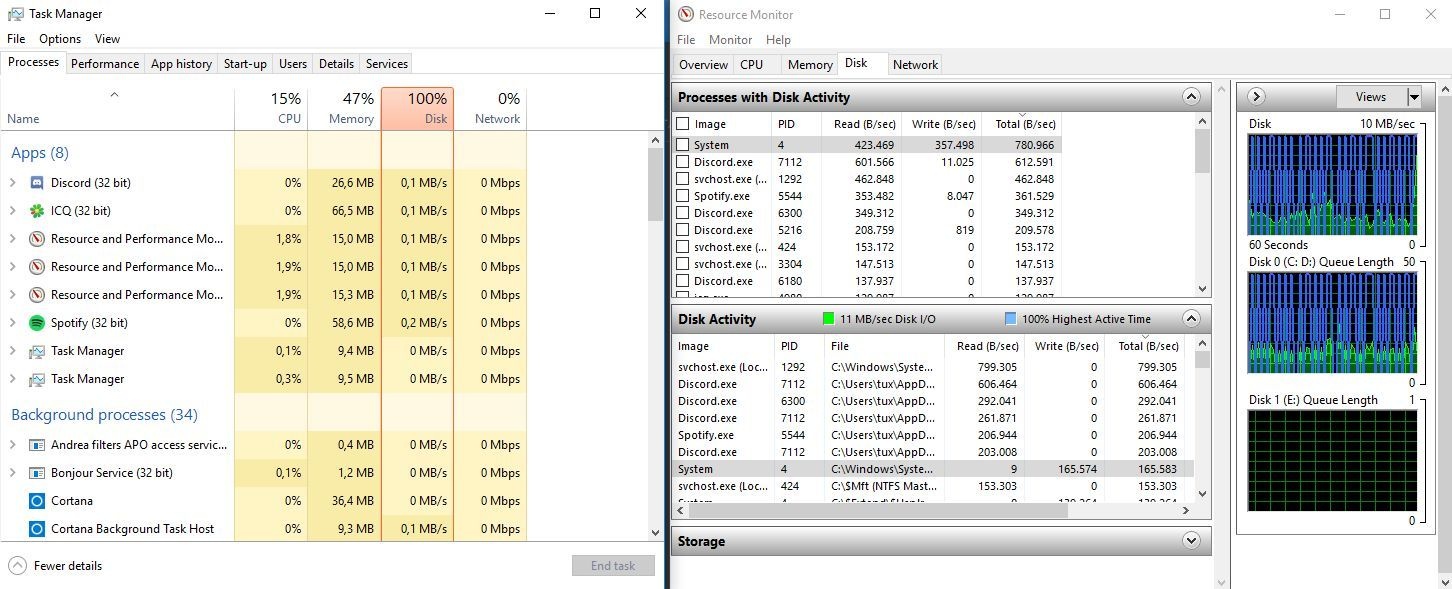Image resolution: width=1452 pixels, height=589 pixels.
Task: Click the Disk 10 MB/sec graph
Action: [1331, 184]
